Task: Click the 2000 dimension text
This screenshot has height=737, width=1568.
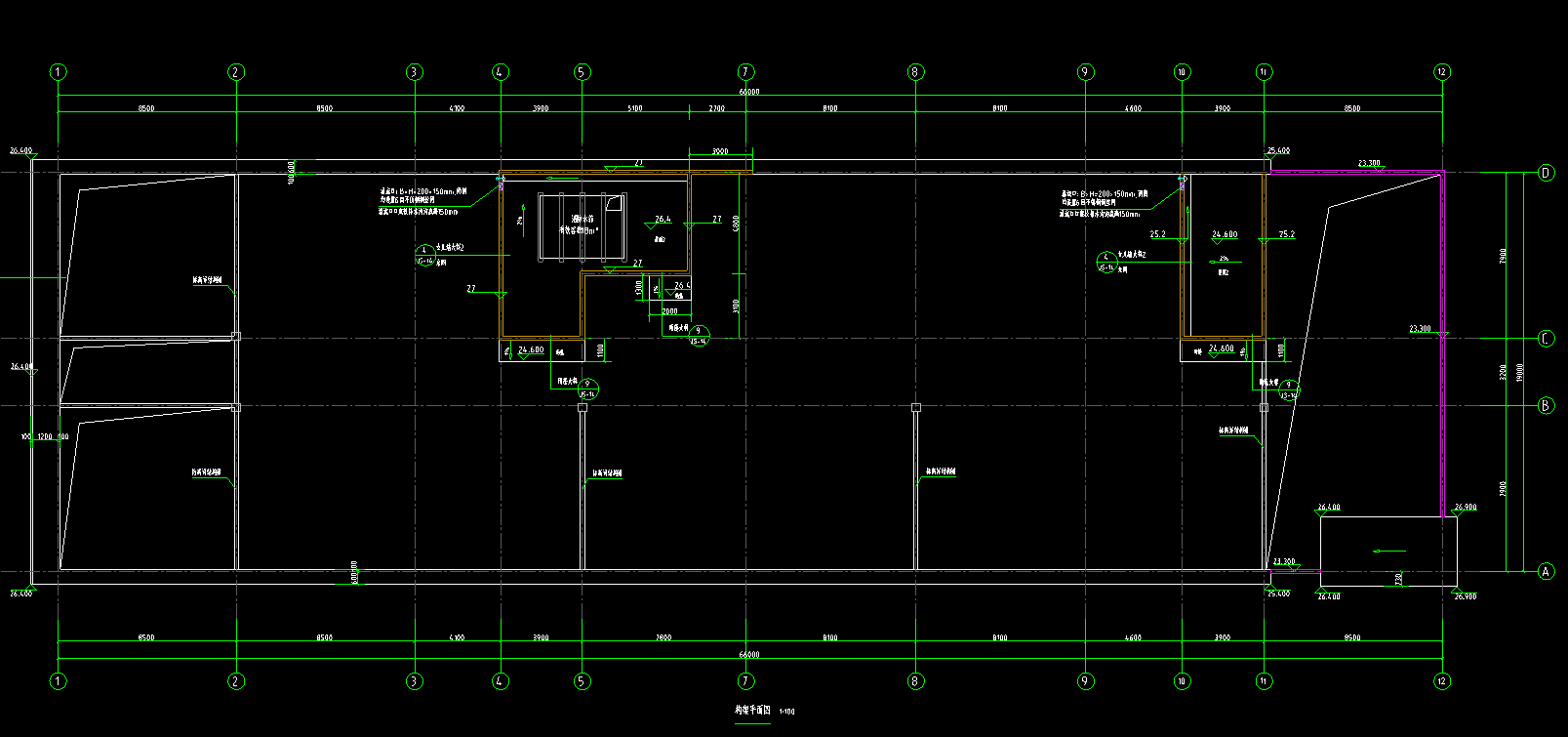Action: coord(669,311)
